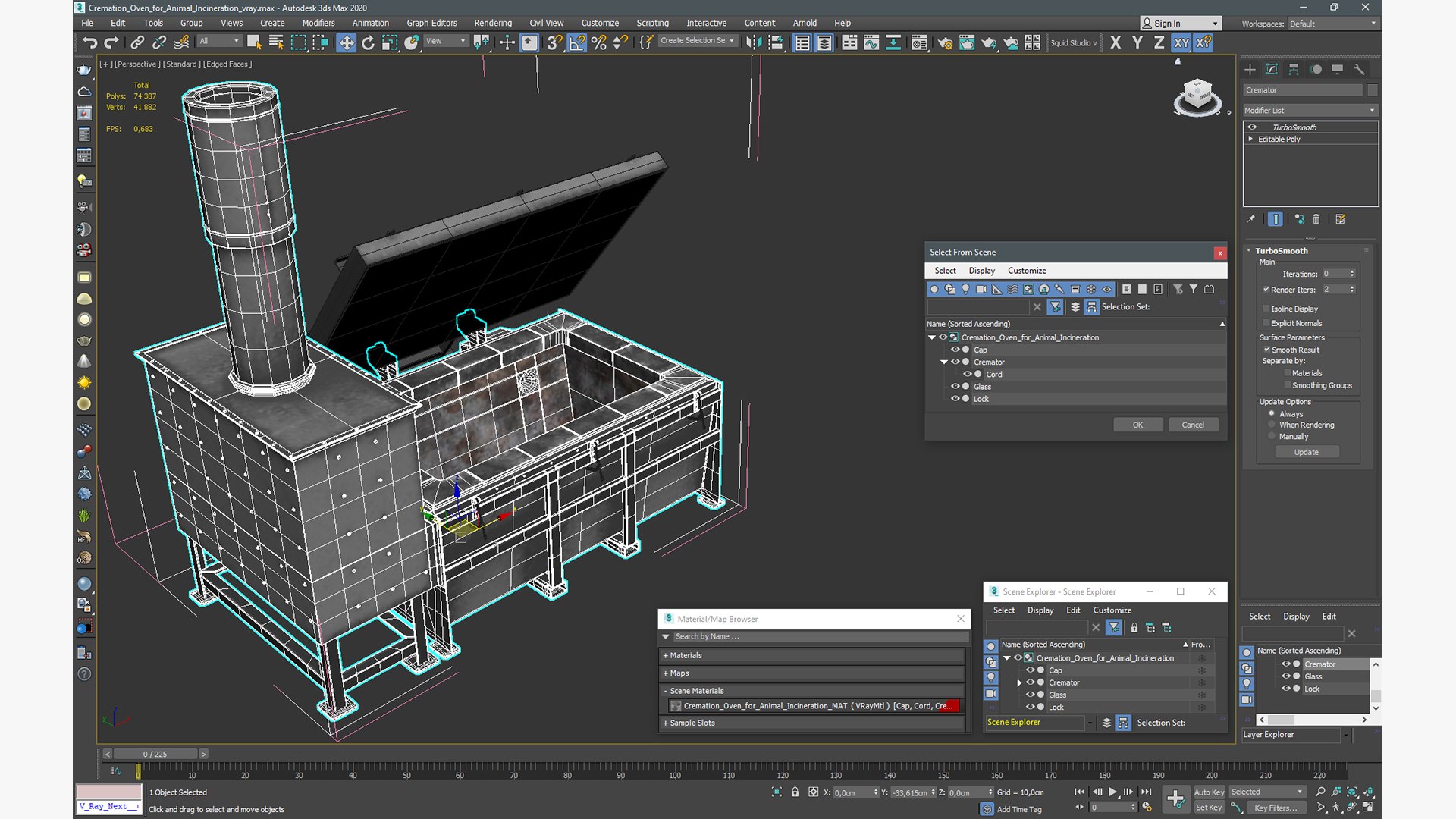Uncheck the Render Iters checkbox
Image resolution: width=1456 pixels, height=819 pixels.
click(x=1266, y=290)
